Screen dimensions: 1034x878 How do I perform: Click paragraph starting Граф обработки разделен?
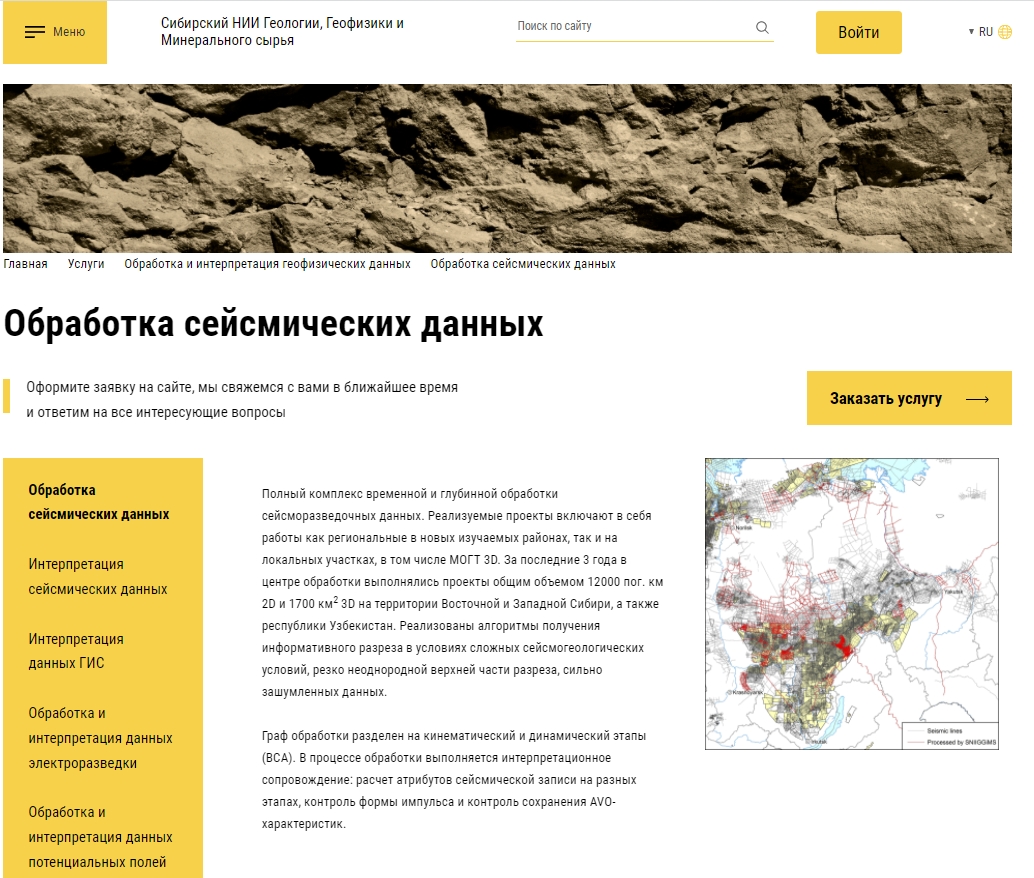coord(454,780)
